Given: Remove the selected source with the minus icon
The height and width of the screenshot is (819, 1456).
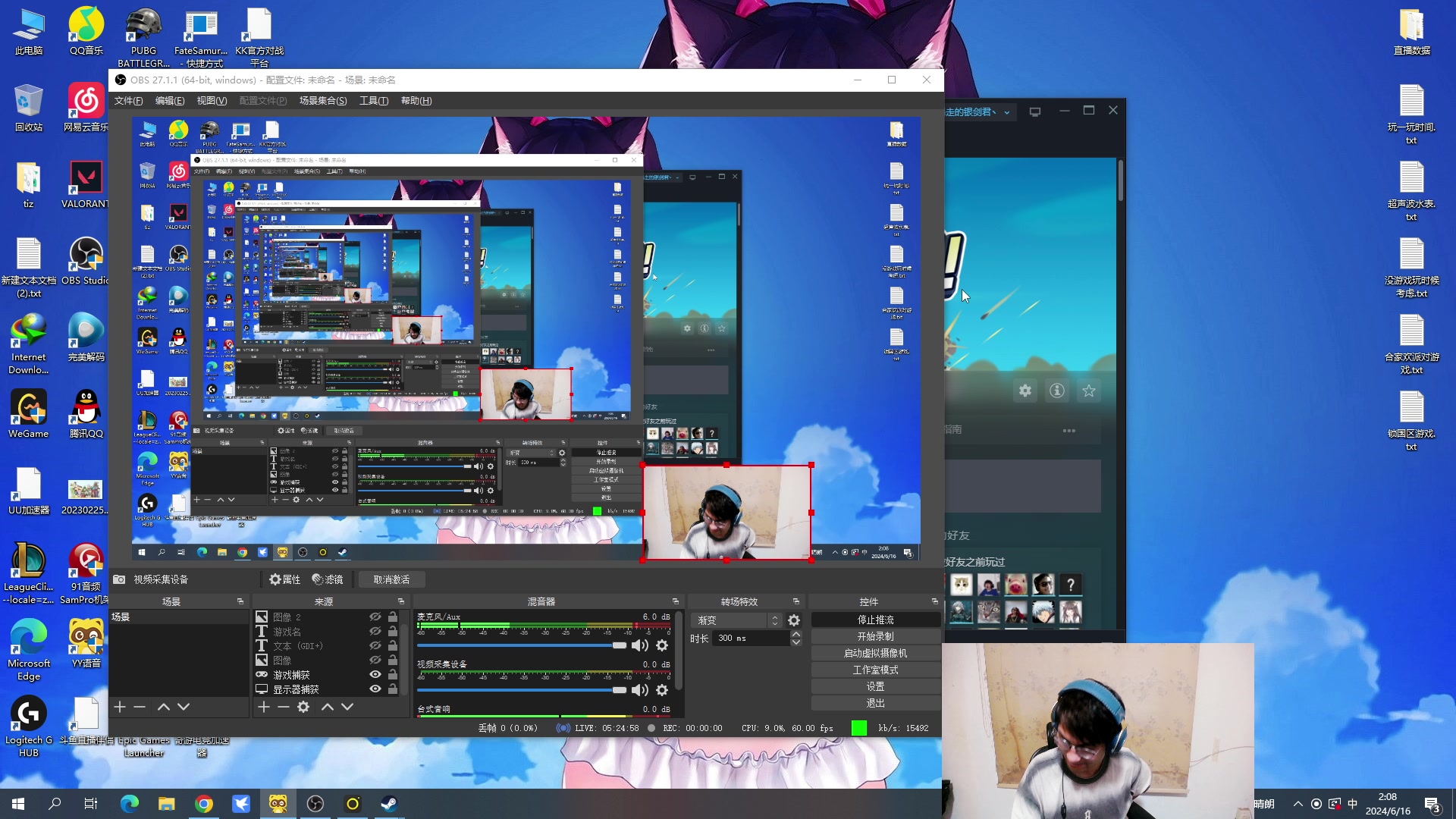Looking at the screenshot, I should click(283, 707).
